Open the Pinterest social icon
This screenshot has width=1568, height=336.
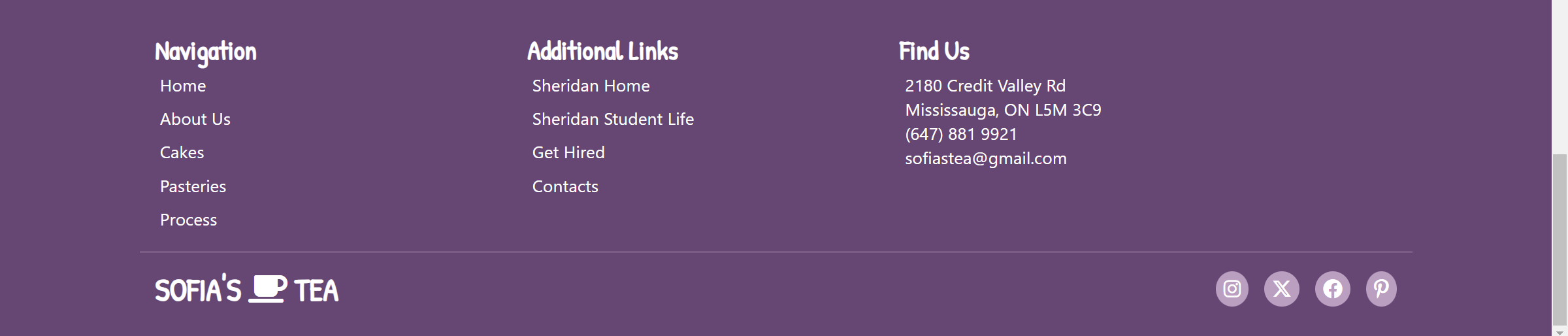(x=1381, y=289)
